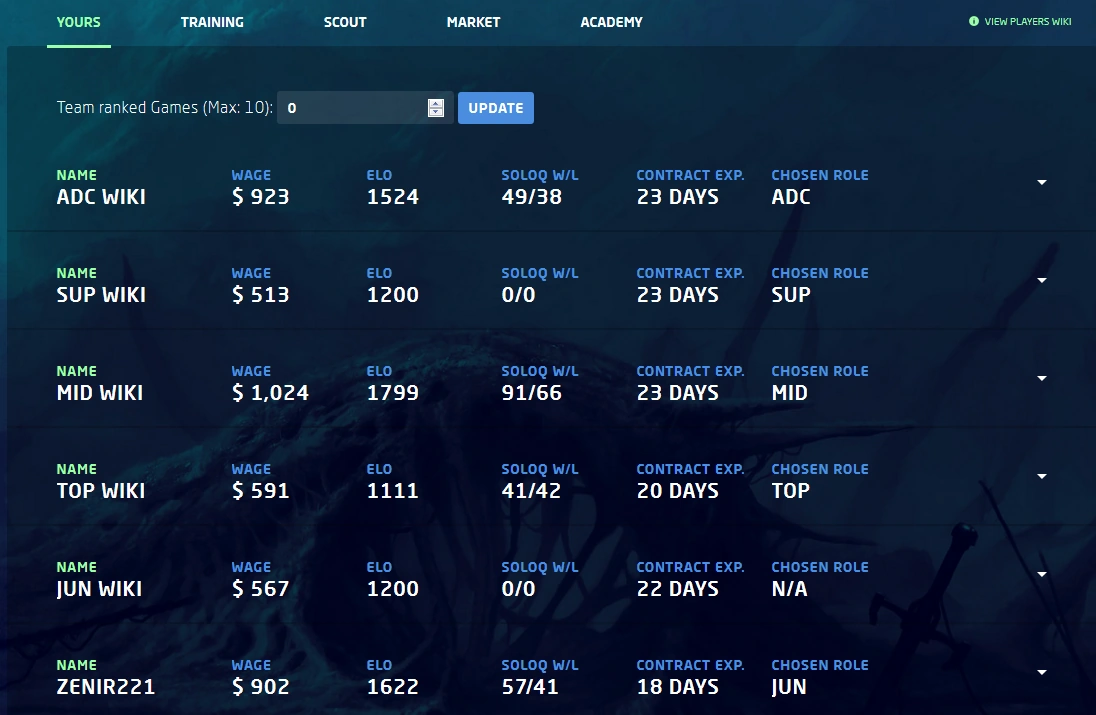Switch to the TRAINING tab
Viewport: 1096px width, 715px height.
(x=212, y=21)
